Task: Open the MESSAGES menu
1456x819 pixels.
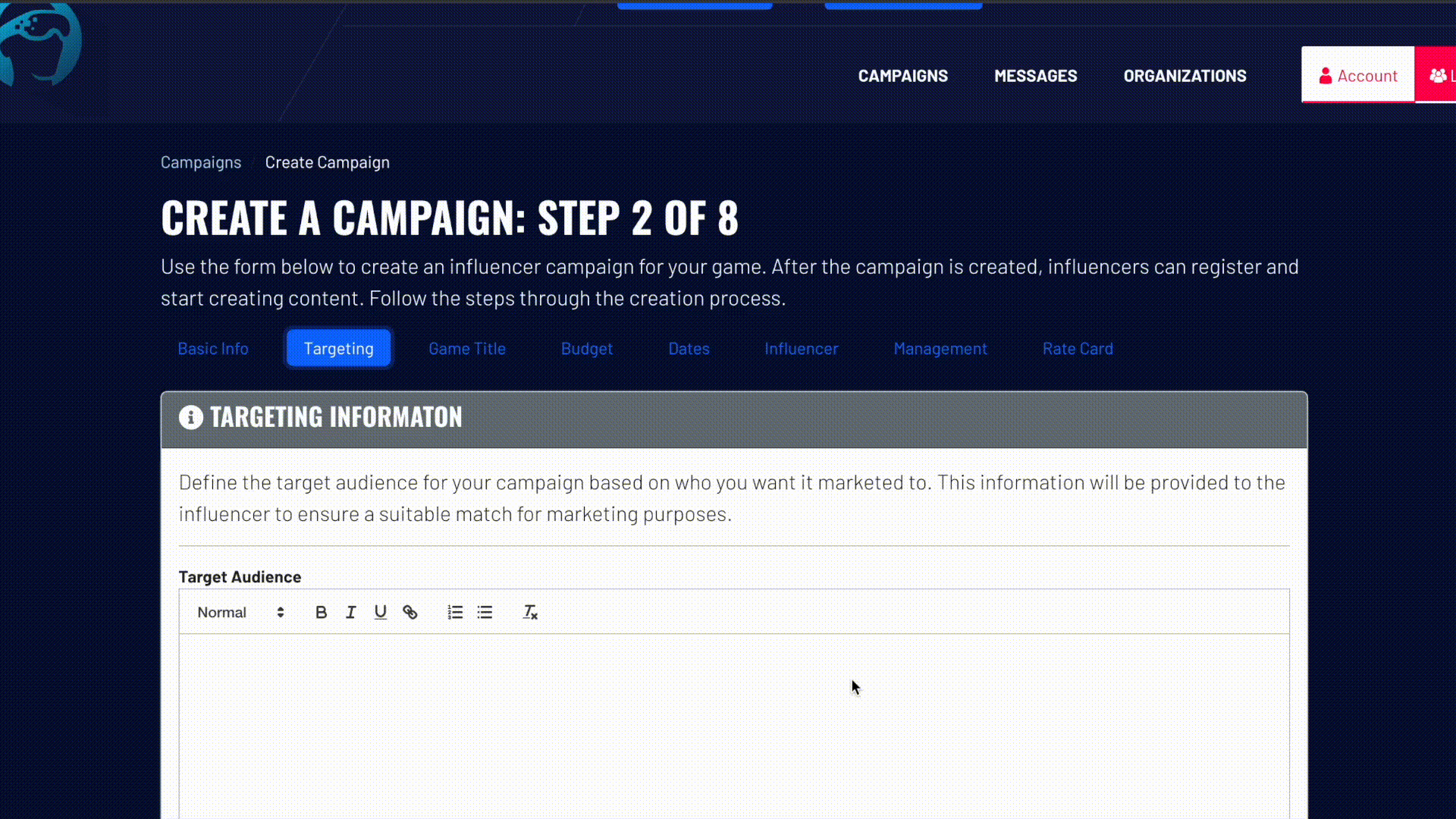Action: pyautogui.click(x=1035, y=75)
